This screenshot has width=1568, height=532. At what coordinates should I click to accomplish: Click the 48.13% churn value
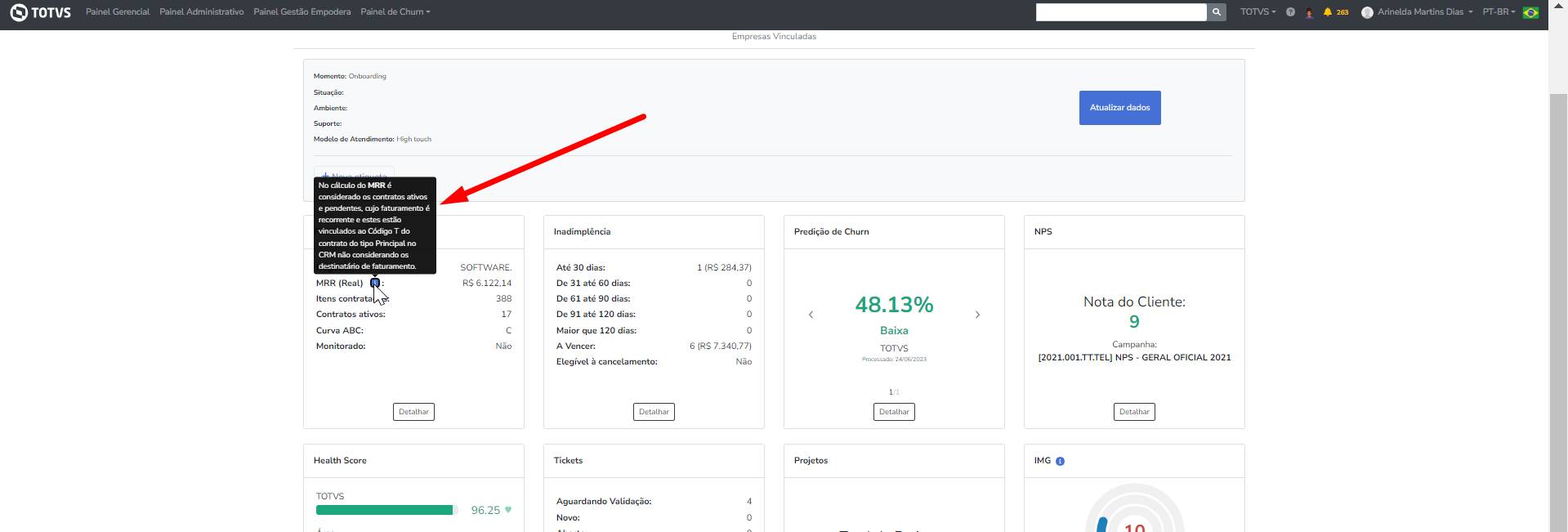click(894, 305)
